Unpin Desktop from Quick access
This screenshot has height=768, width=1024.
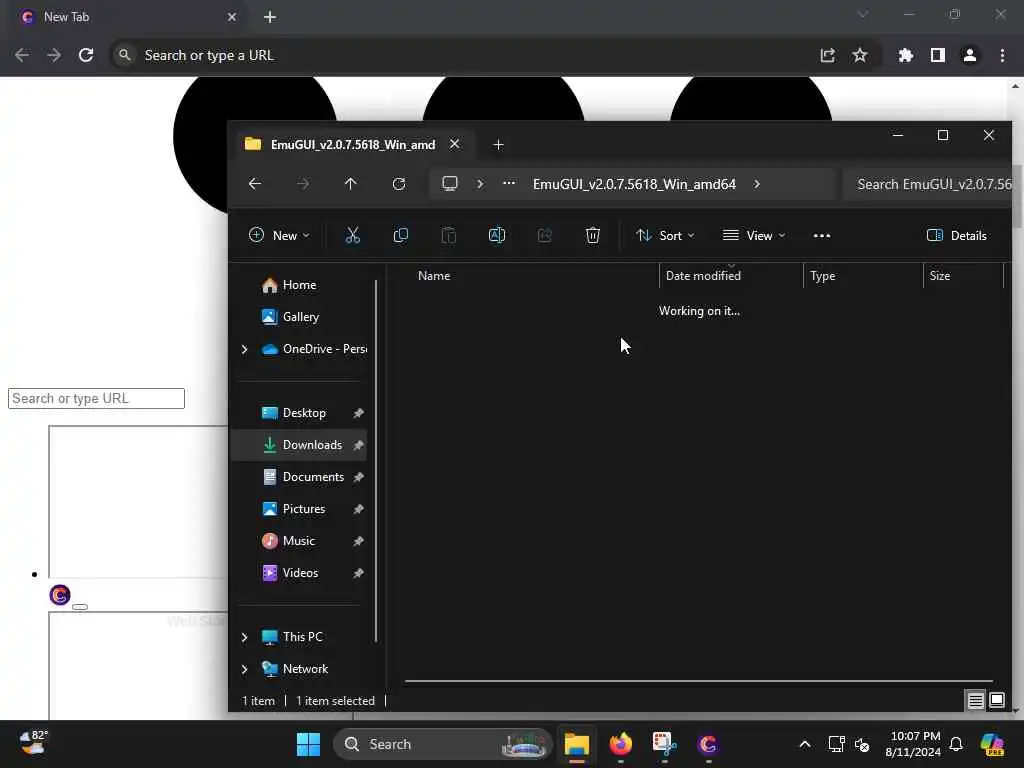coord(359,413)
